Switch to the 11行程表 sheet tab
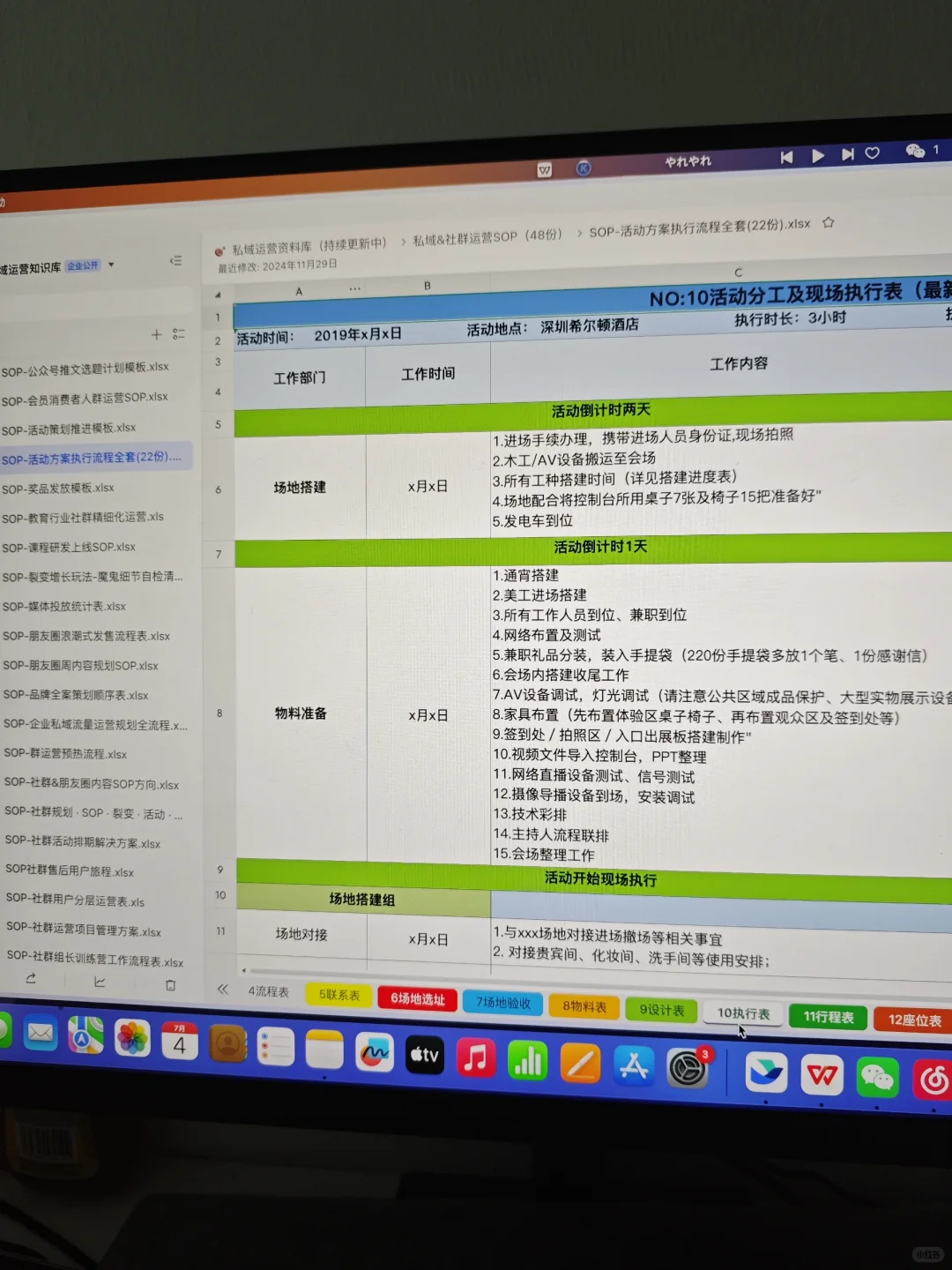The width and height of the screenshot is (952, 1270). 828,1016
